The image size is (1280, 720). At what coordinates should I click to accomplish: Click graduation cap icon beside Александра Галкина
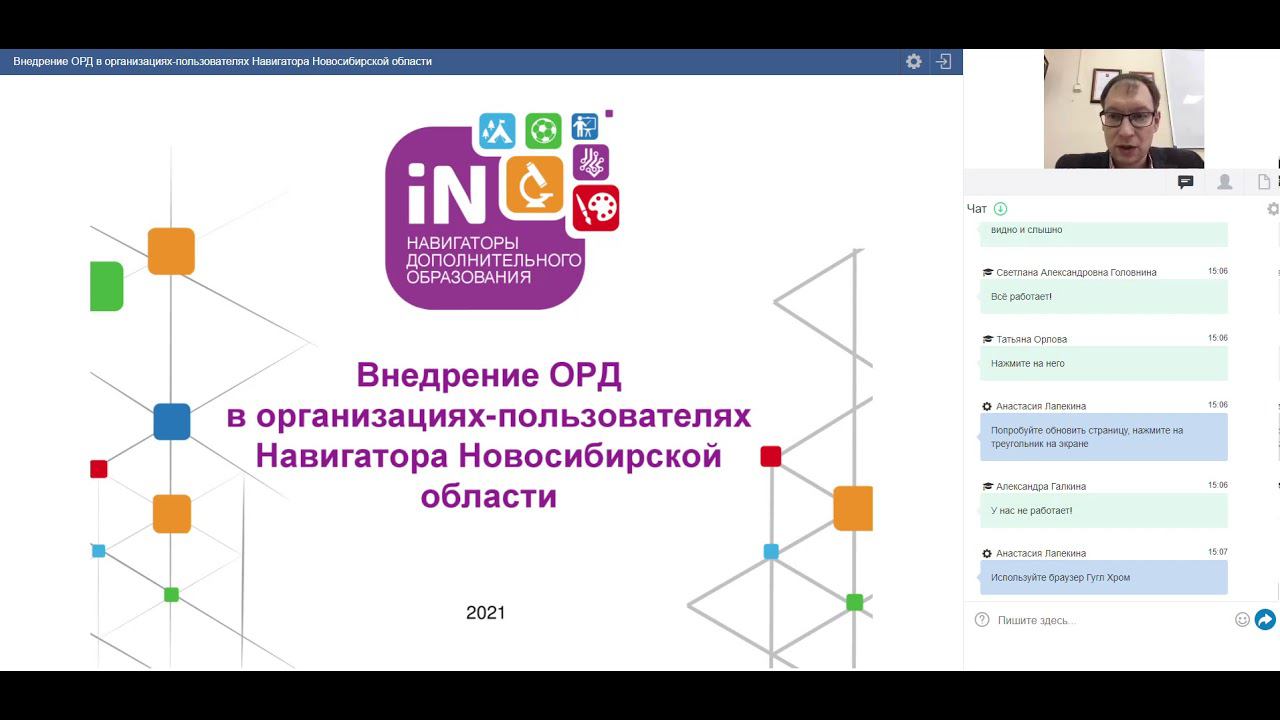987,486
